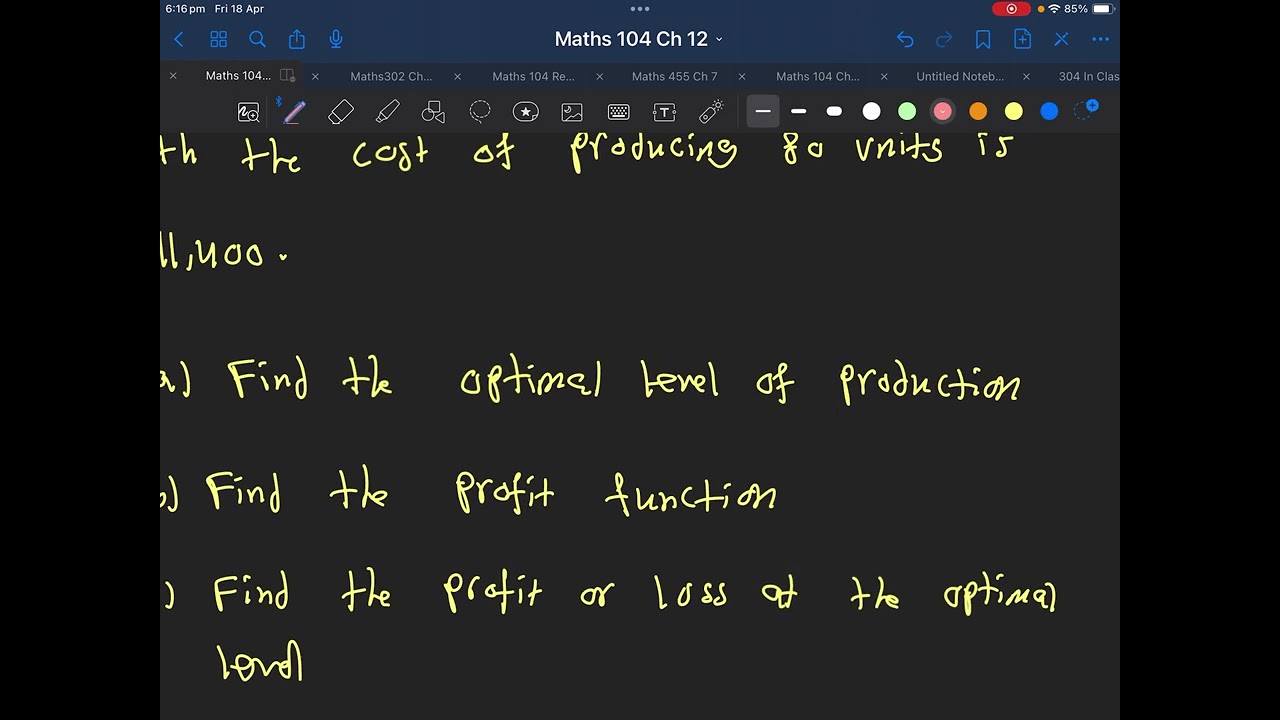Tap the multitasking three dots at top
Screen dimensions: 1280x720
(x=640, y=9)
